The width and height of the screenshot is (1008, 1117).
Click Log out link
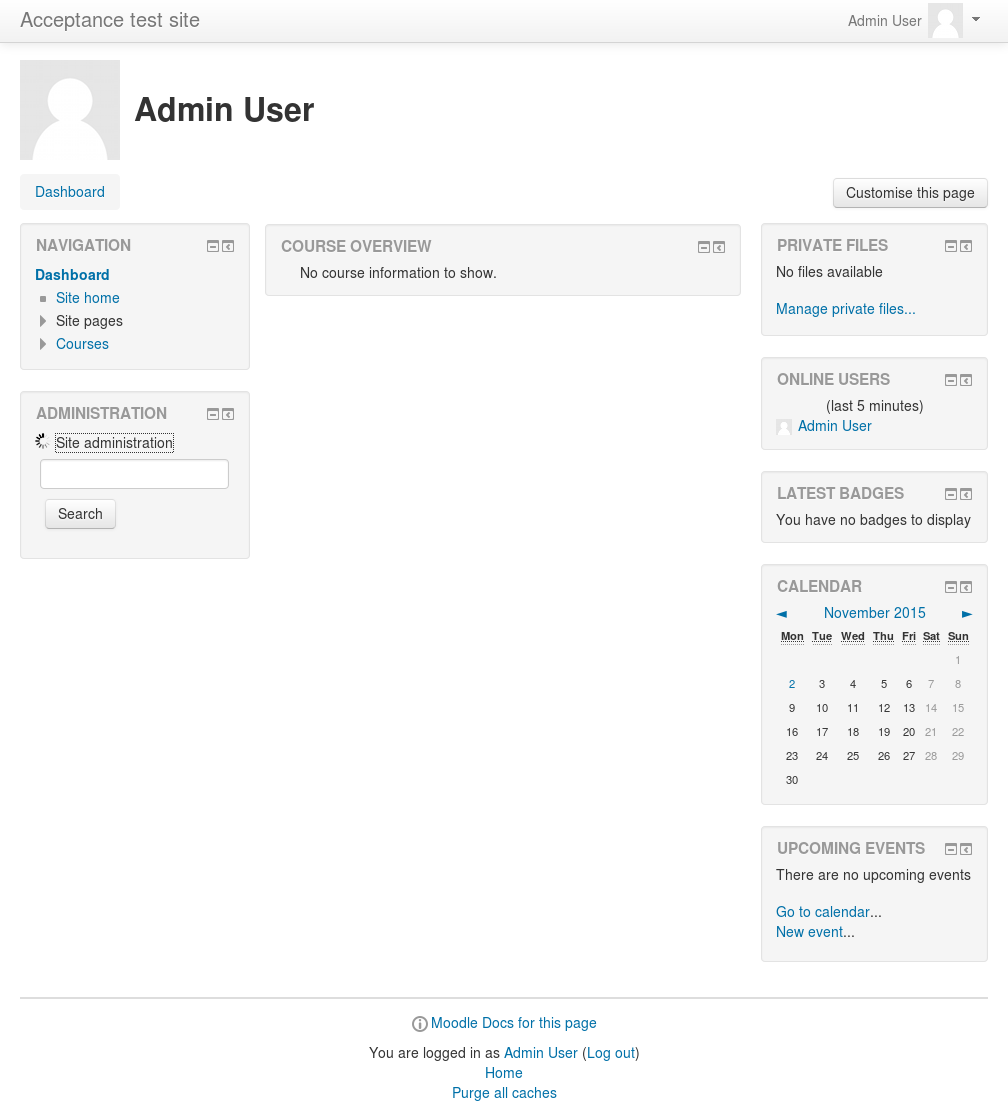[x=610, y=1054]
